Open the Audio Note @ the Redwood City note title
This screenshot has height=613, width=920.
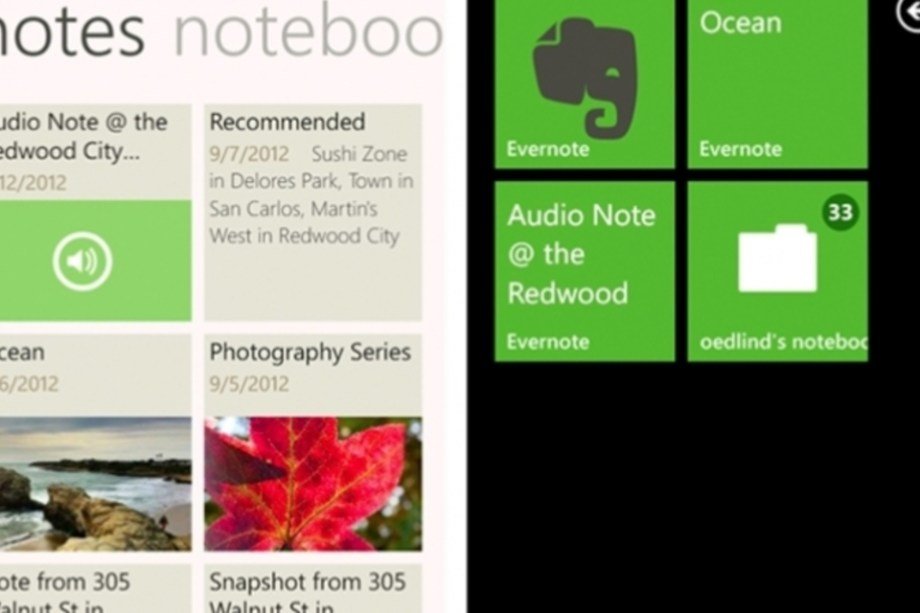pyautogui.click(x=84, y=136)
